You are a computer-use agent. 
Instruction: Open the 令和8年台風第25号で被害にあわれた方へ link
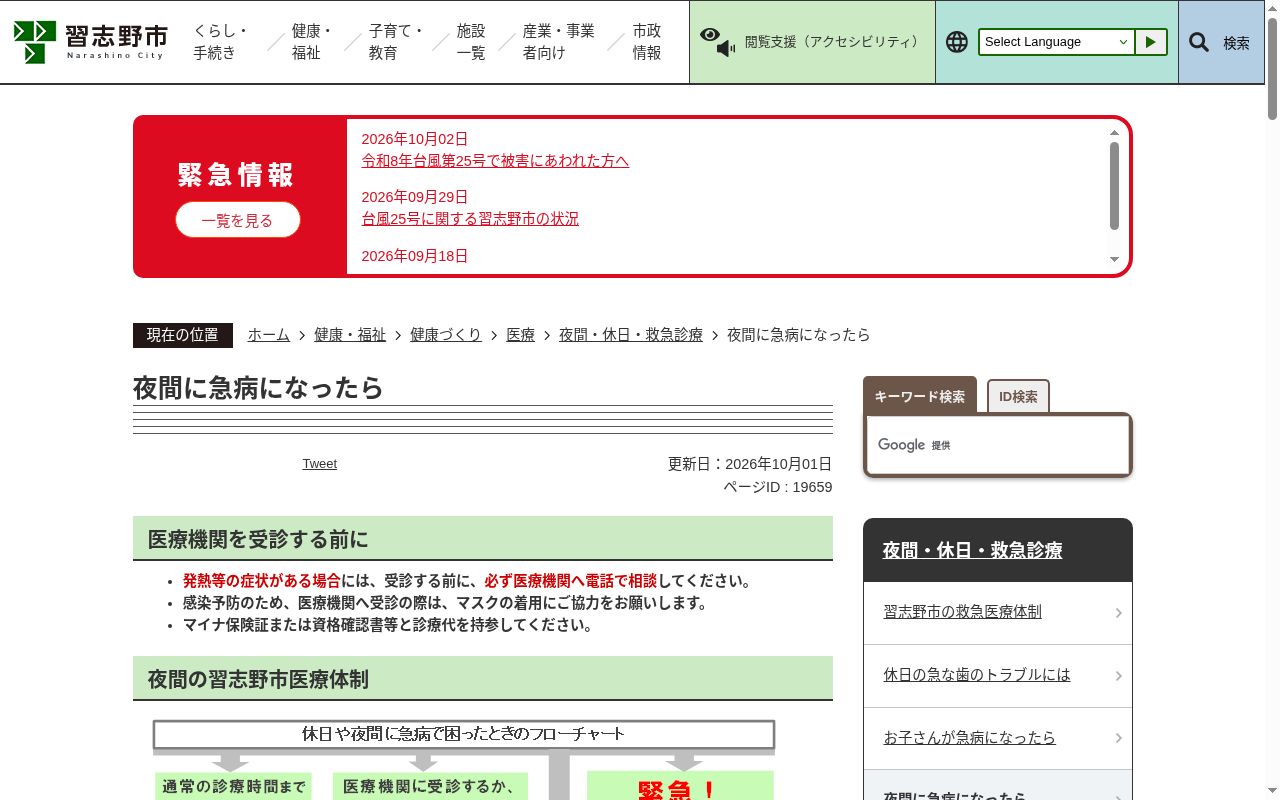(x=495, y=161)
